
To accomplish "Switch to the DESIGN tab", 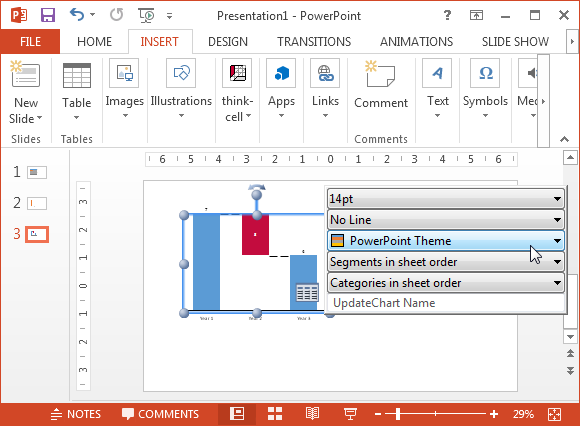I will 228,41.
